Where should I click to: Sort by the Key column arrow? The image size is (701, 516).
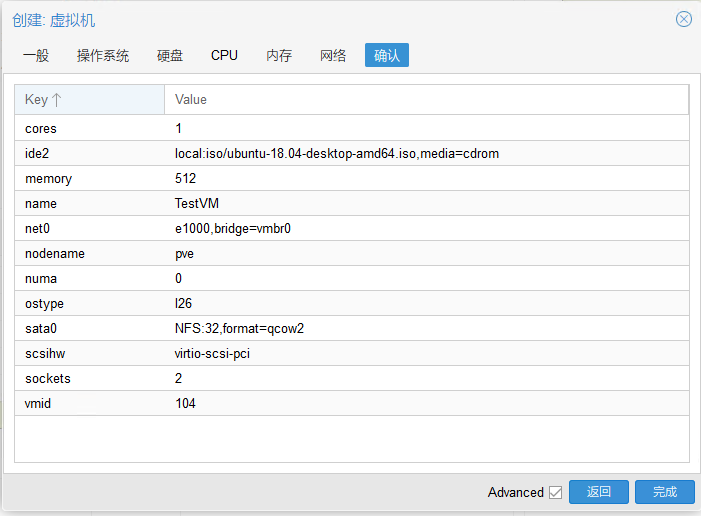[56, 99]
